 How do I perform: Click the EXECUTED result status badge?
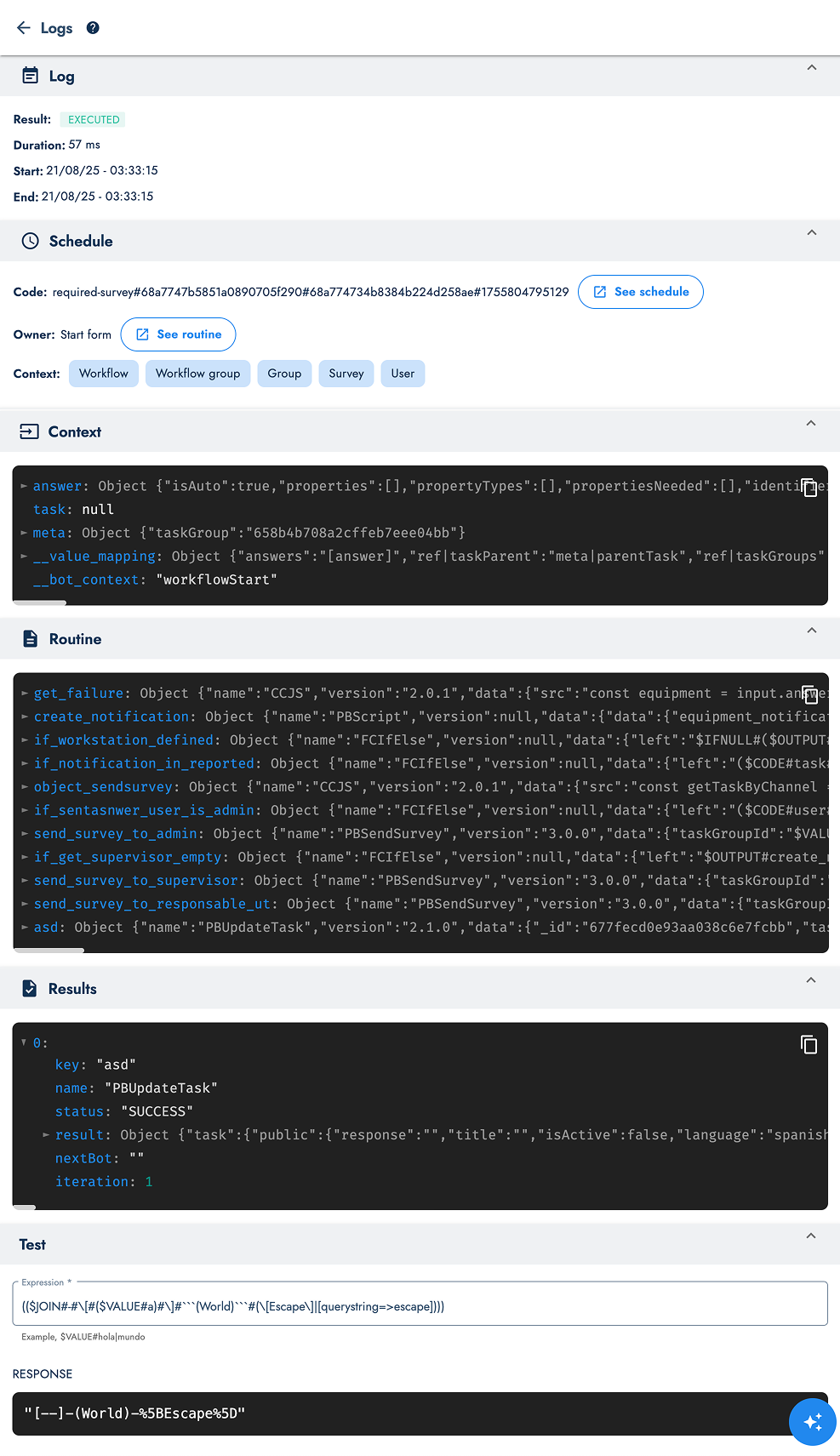[x=93, y=120]
